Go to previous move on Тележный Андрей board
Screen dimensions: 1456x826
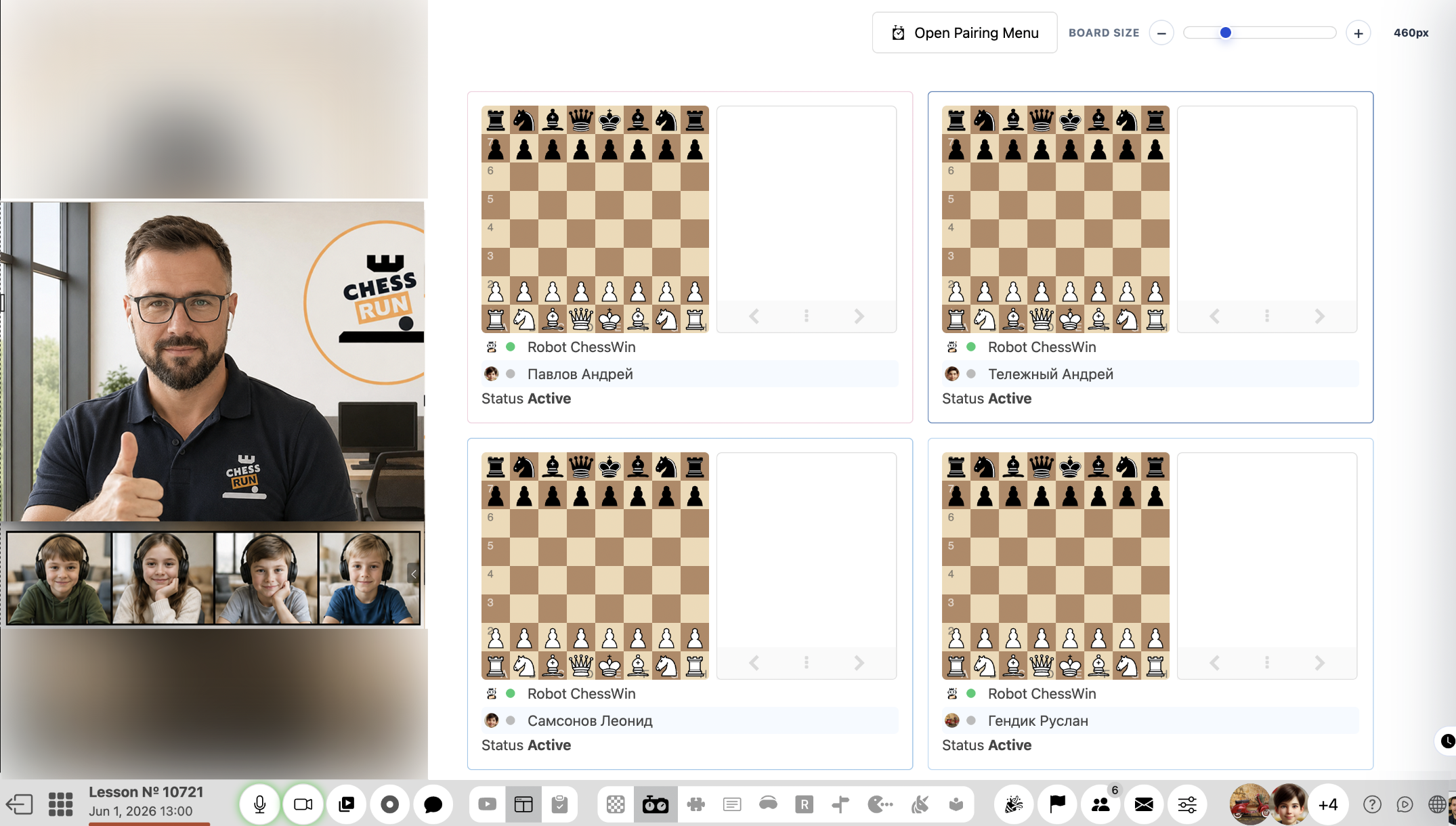[1215, 316]
